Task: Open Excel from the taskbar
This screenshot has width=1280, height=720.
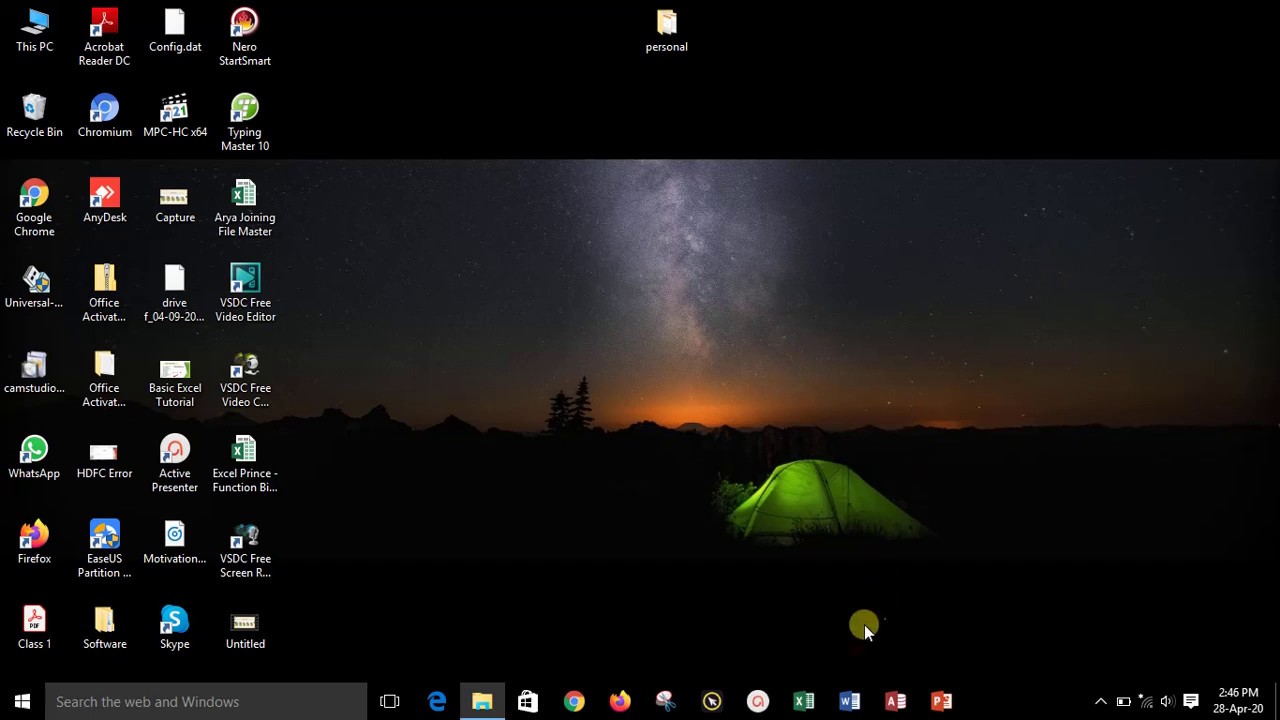Action: click(804, 701)
